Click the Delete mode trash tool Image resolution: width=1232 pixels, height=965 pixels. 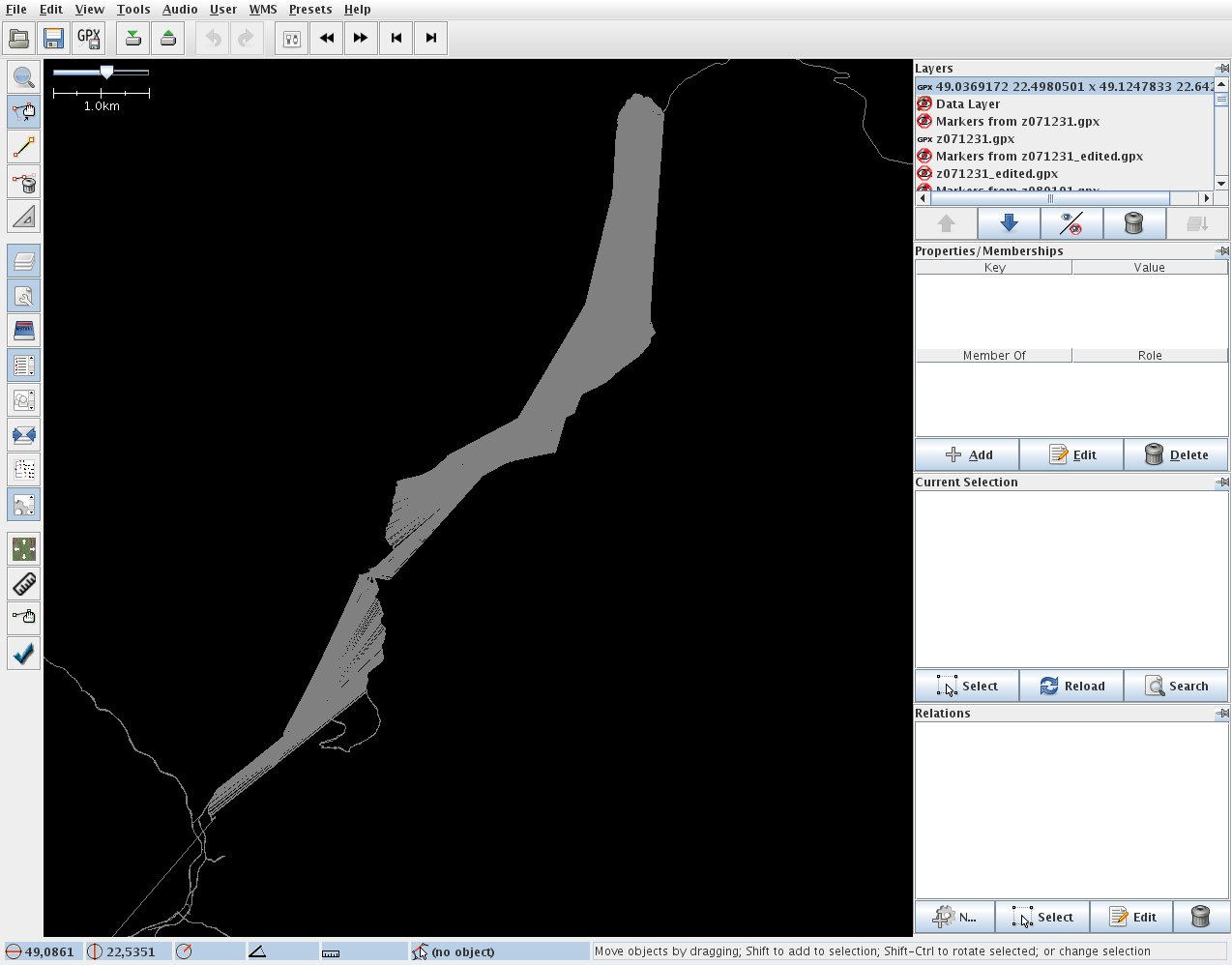(x=24, y=182)
